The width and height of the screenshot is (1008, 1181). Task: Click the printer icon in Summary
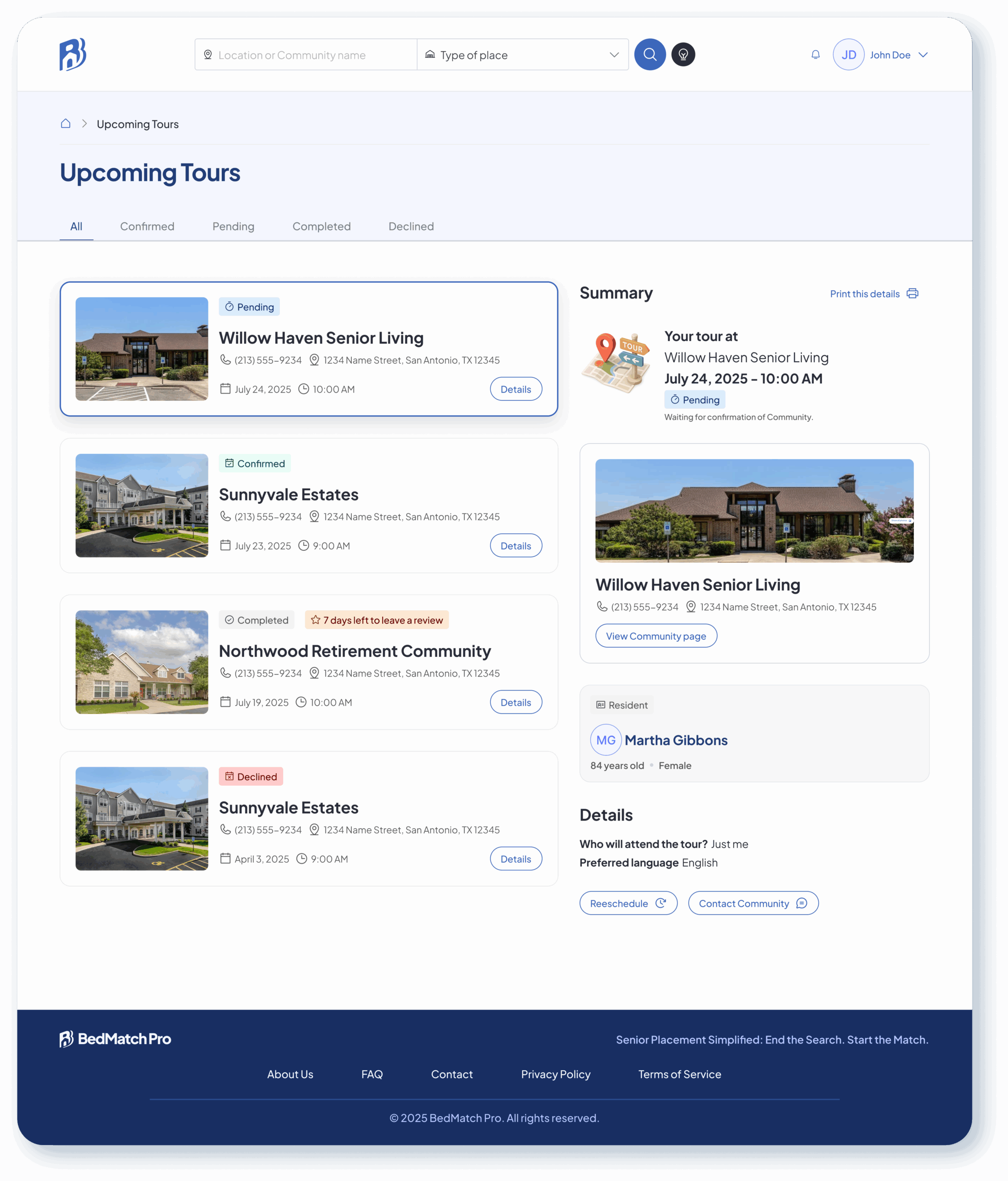pyautogui.click(x=912, y=293)
